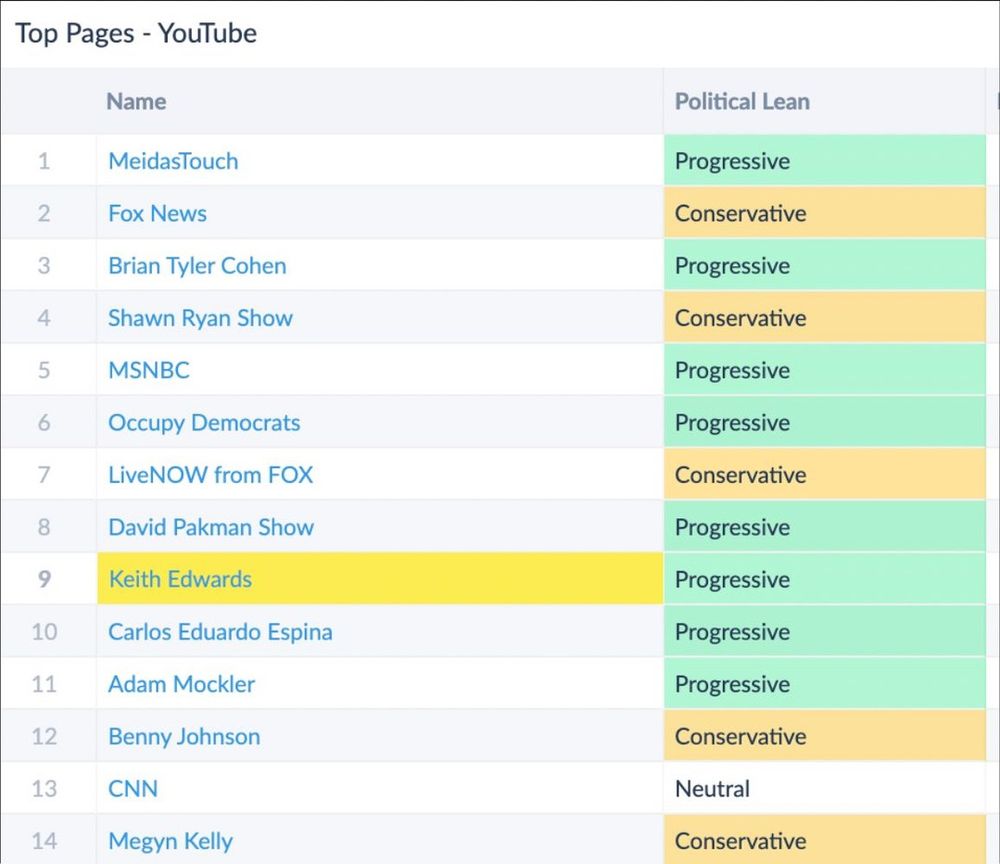
Task: Open the CNN page link
Action: (133, 788)
